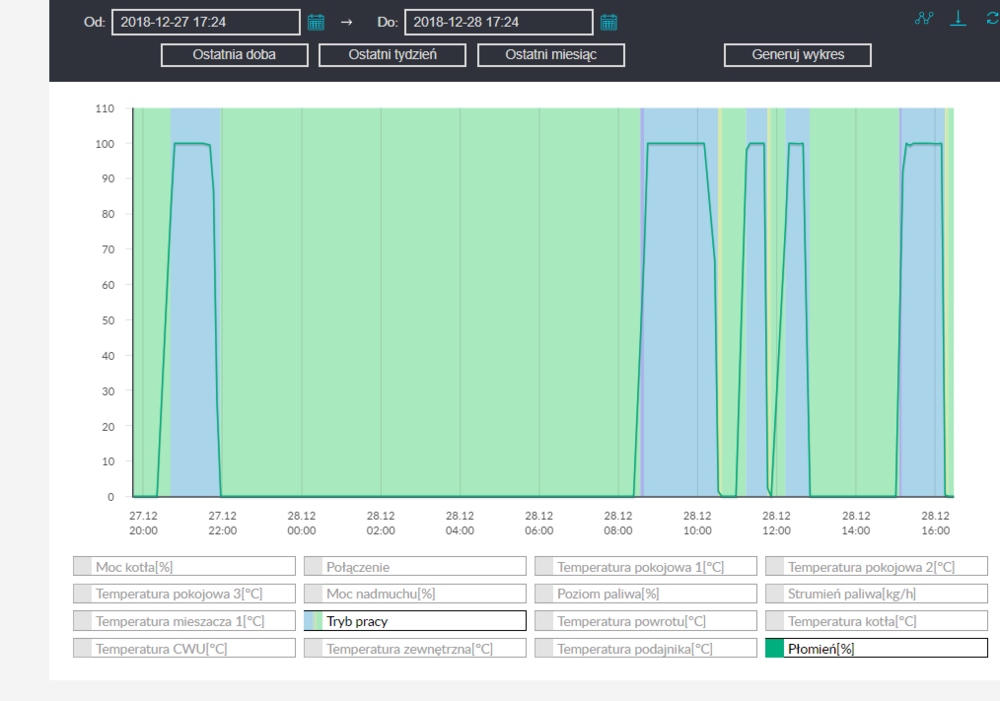
Task: Toggle Temperatura zewnętrzna[°C] legend item
Action: click(x=415, y=648)
